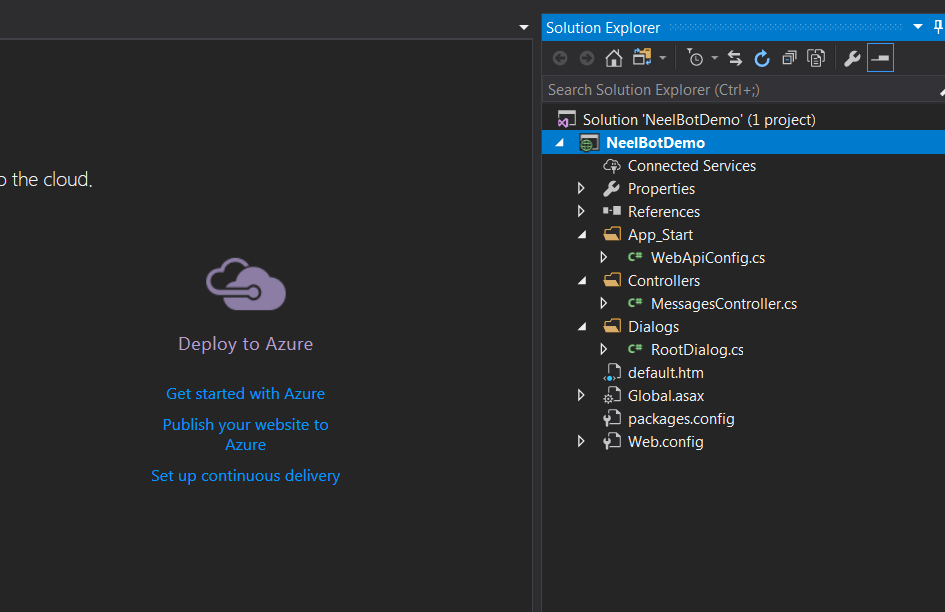Expand the References node
This screenshot has height=612, width=945.
click(581, 212)
